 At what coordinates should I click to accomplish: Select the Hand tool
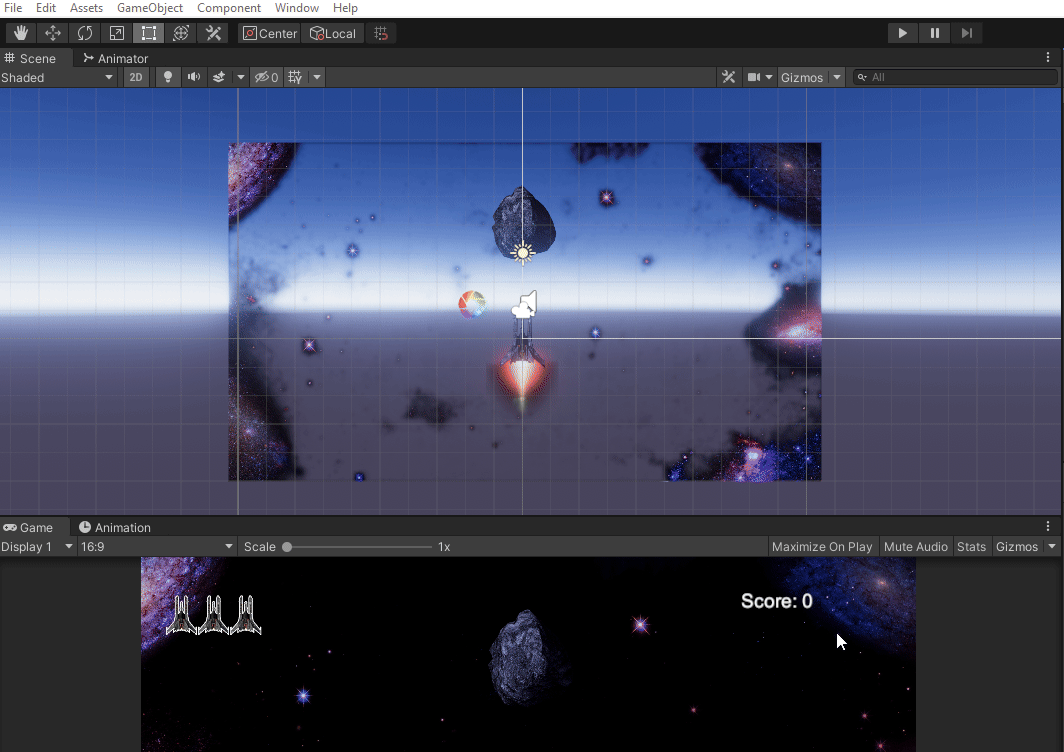coord(20,32)
